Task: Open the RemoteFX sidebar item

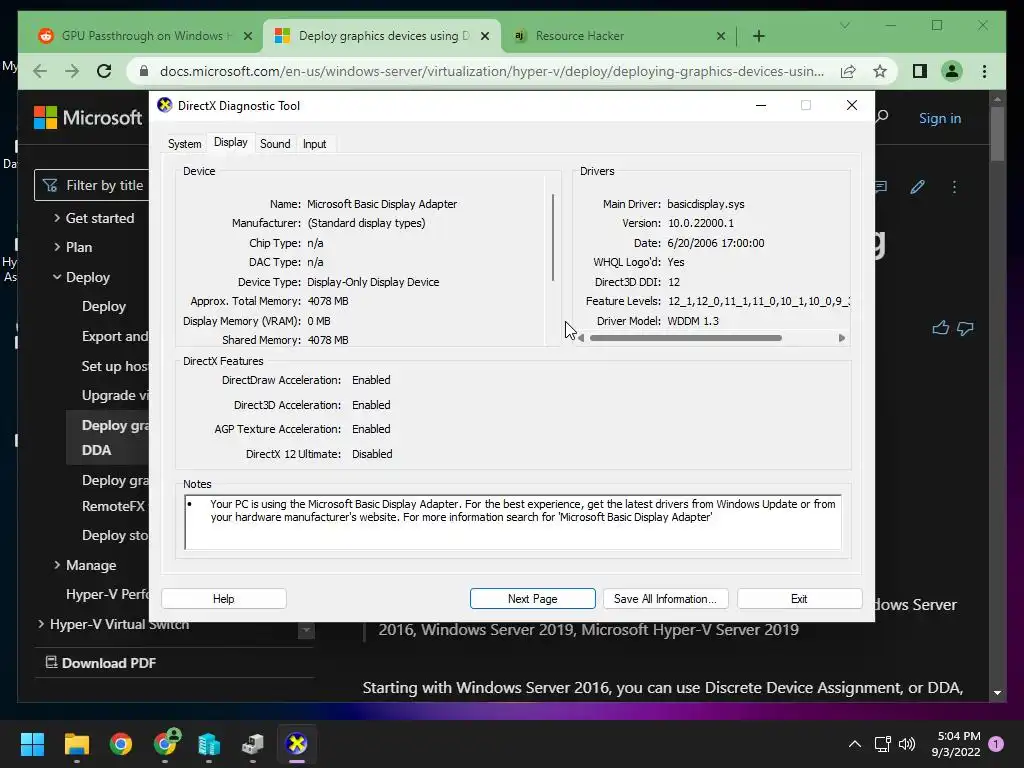Action: [115, 506]
